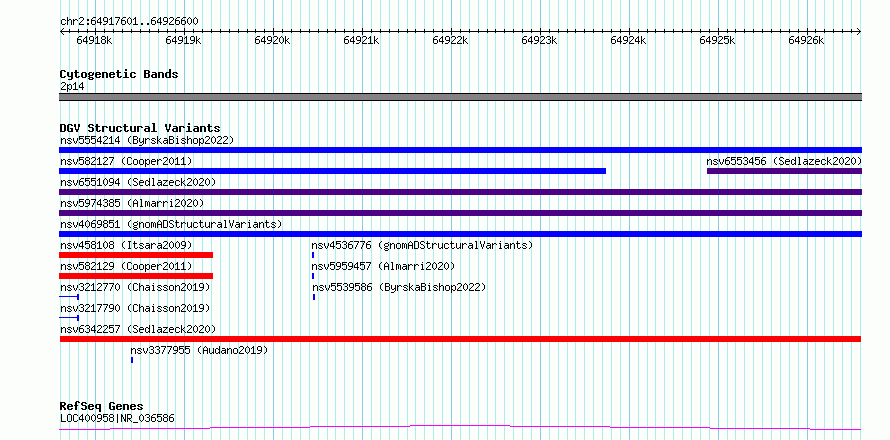Image resolution: width=890 pixels, height=440 pixels.
Task: Click the nsv6342257 (Sedlazeck2020) red bar
Action: coord(460,339)
